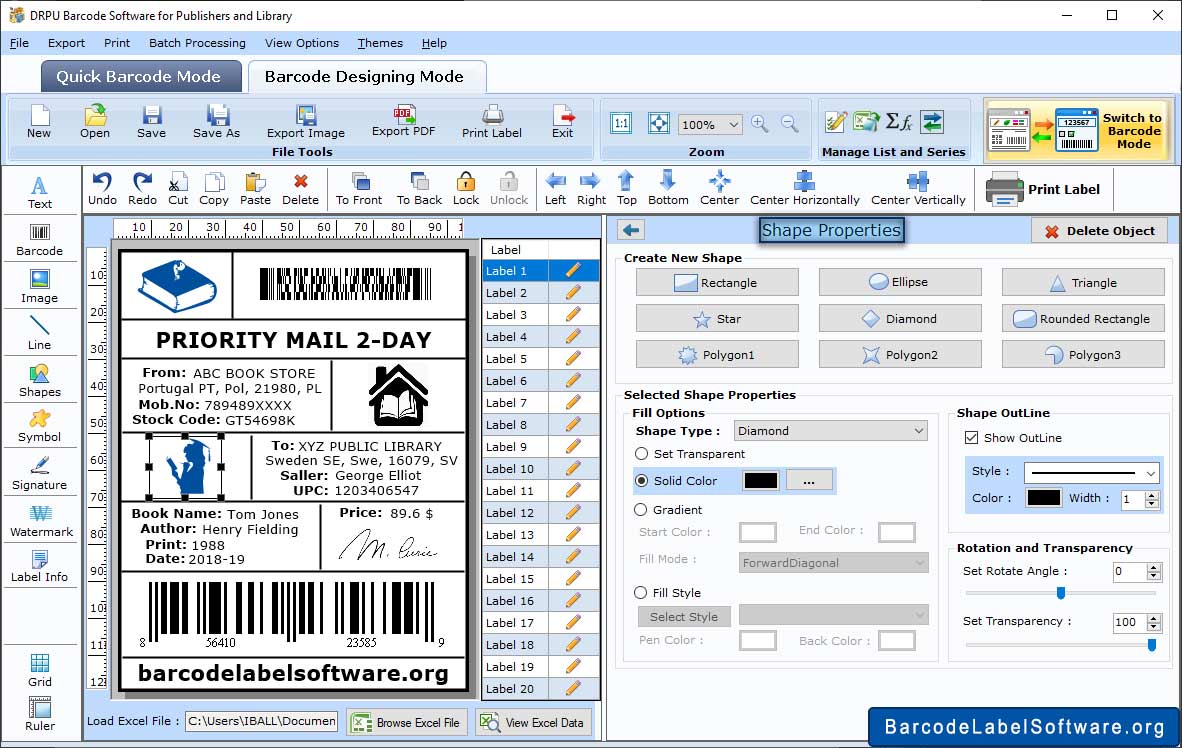
Task: Open the Signature tool in sidebar
Action: (39, 474)
